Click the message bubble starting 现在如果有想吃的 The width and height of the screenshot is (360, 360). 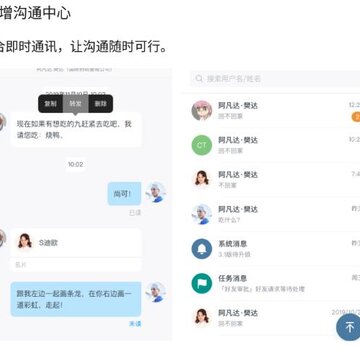pos(76,130)
